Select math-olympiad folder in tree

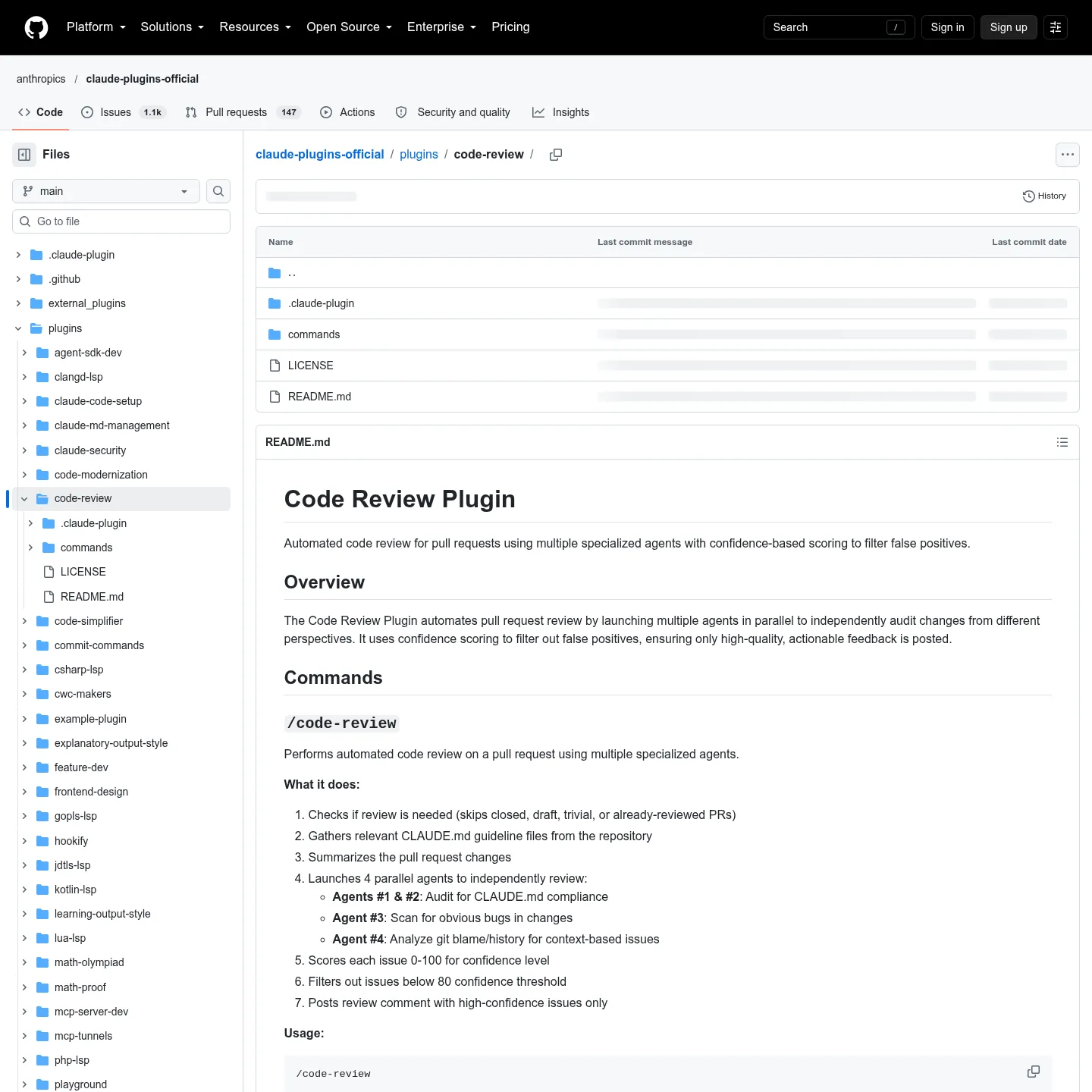pyautogui.click(x=89, y=962)
